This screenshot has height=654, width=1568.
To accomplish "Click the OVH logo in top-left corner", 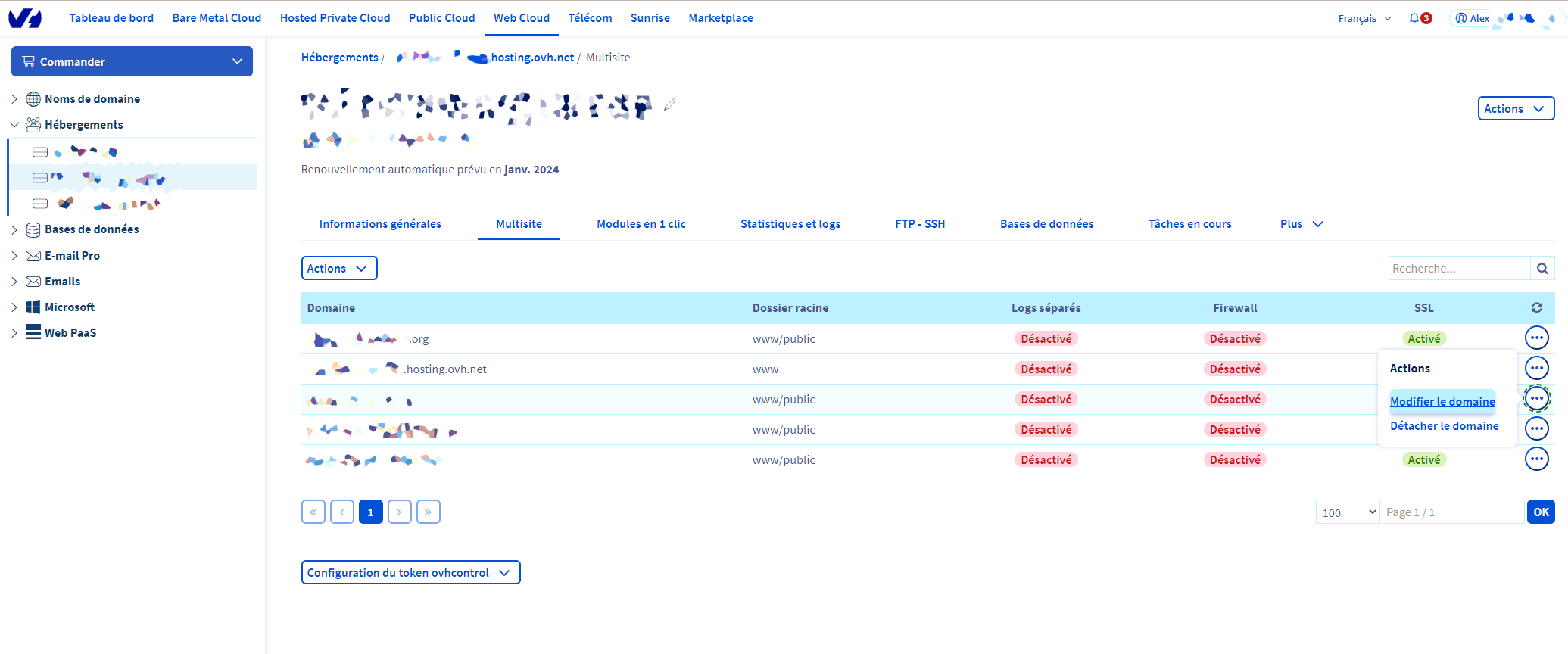I will click(x=25, y=18).
